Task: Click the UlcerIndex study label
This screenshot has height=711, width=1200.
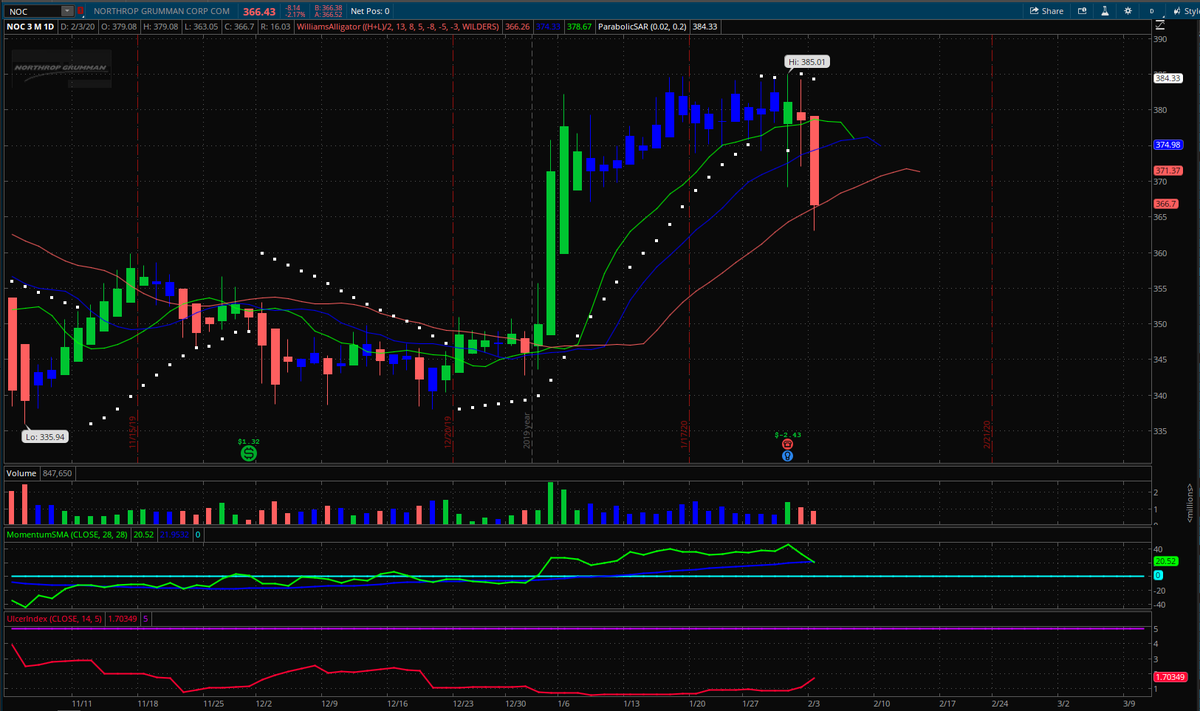Action: point(53,621)
